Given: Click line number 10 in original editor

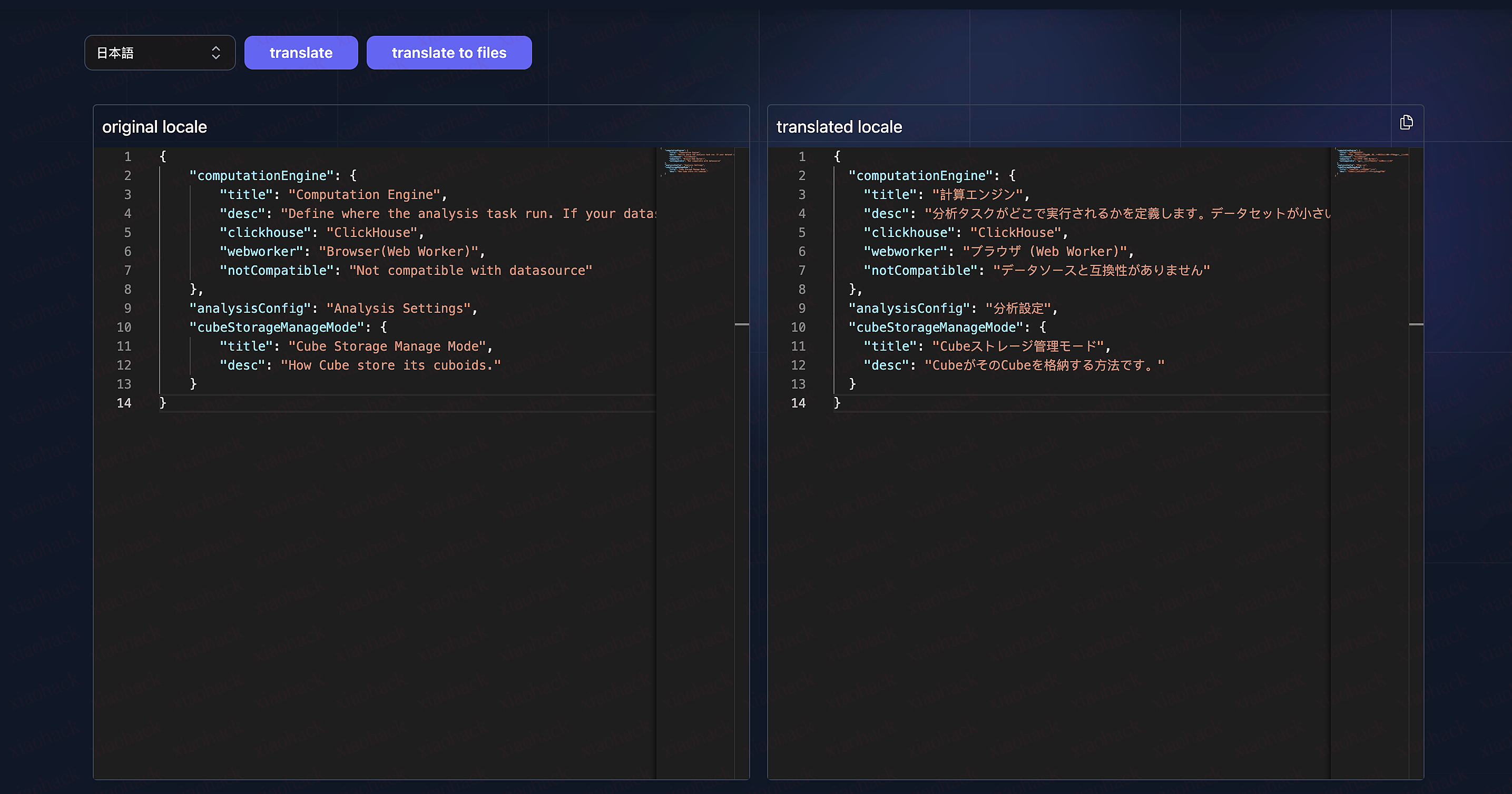Looking at the screenshot, I should click(124, 327).
